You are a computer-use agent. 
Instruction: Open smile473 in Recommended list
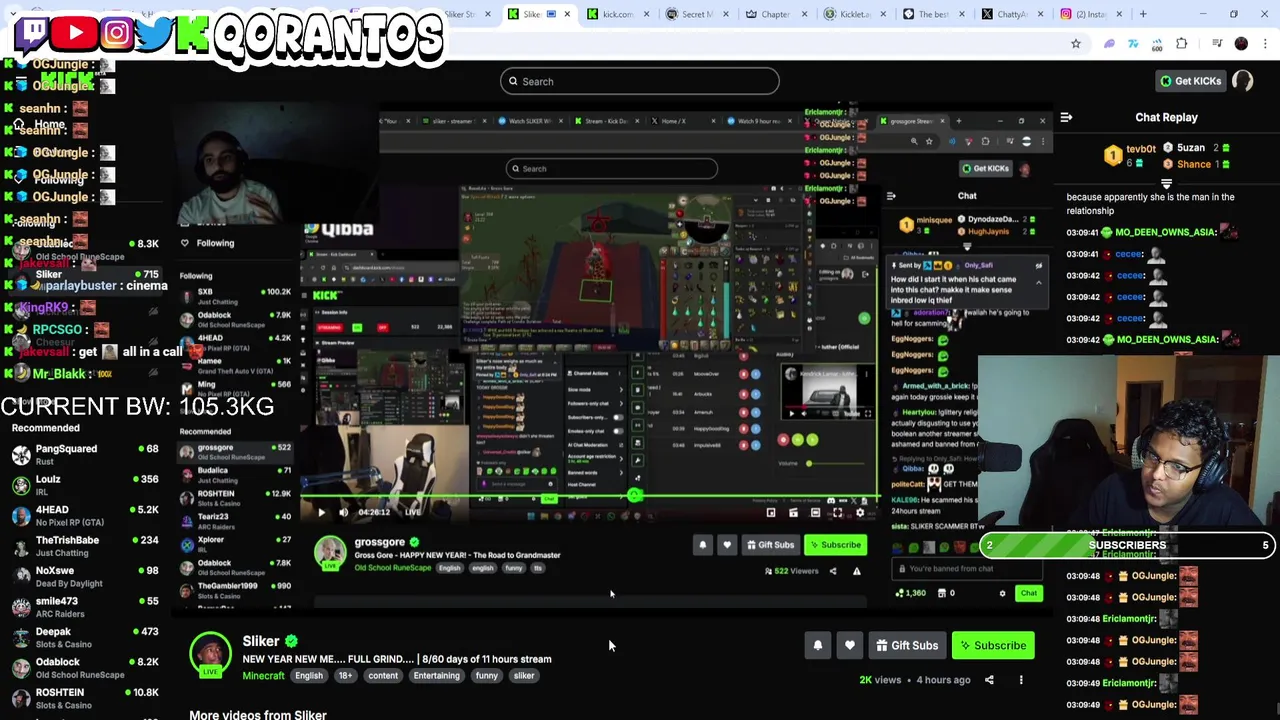[x=84, y=607]
